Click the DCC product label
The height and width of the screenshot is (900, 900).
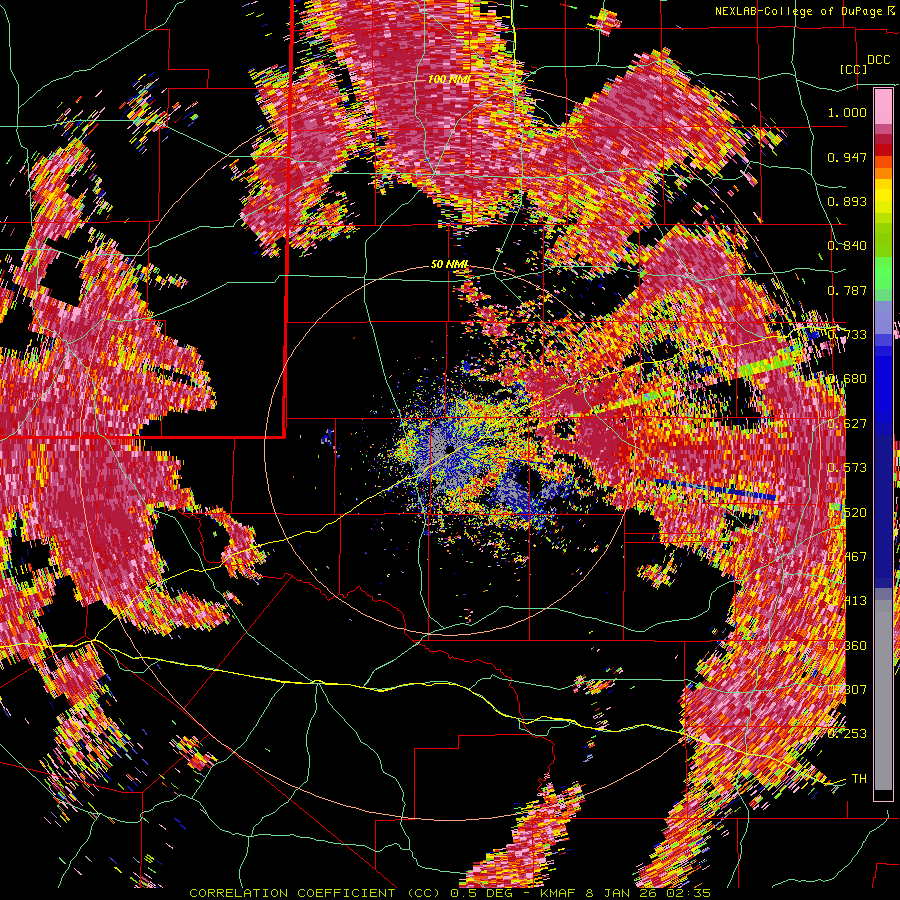pyautogui.click(x=879, y=60)
